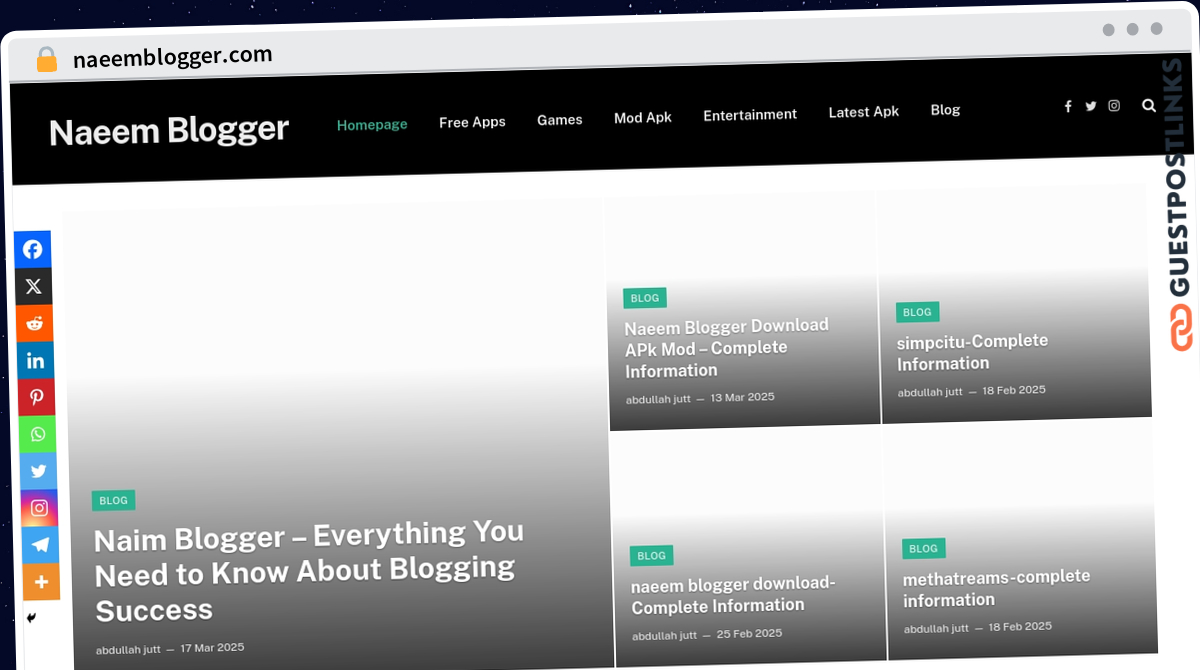Click author abdullah jutt on simpcitu post
Viewport: 1200px width, 670px height.
[930, 392]
